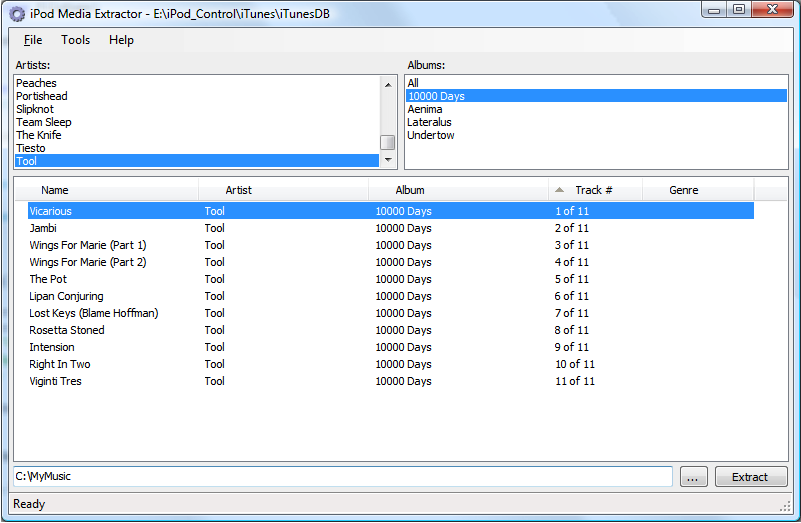Viewport: 801px width, 523px height.
Task: Click the Extract button
Action: 750,477
